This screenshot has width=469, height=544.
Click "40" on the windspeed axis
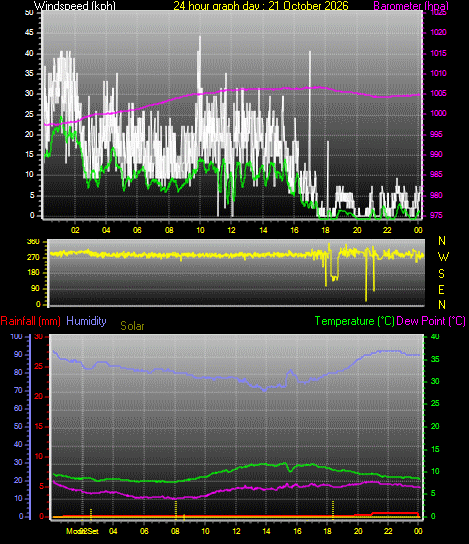(29, 53)
